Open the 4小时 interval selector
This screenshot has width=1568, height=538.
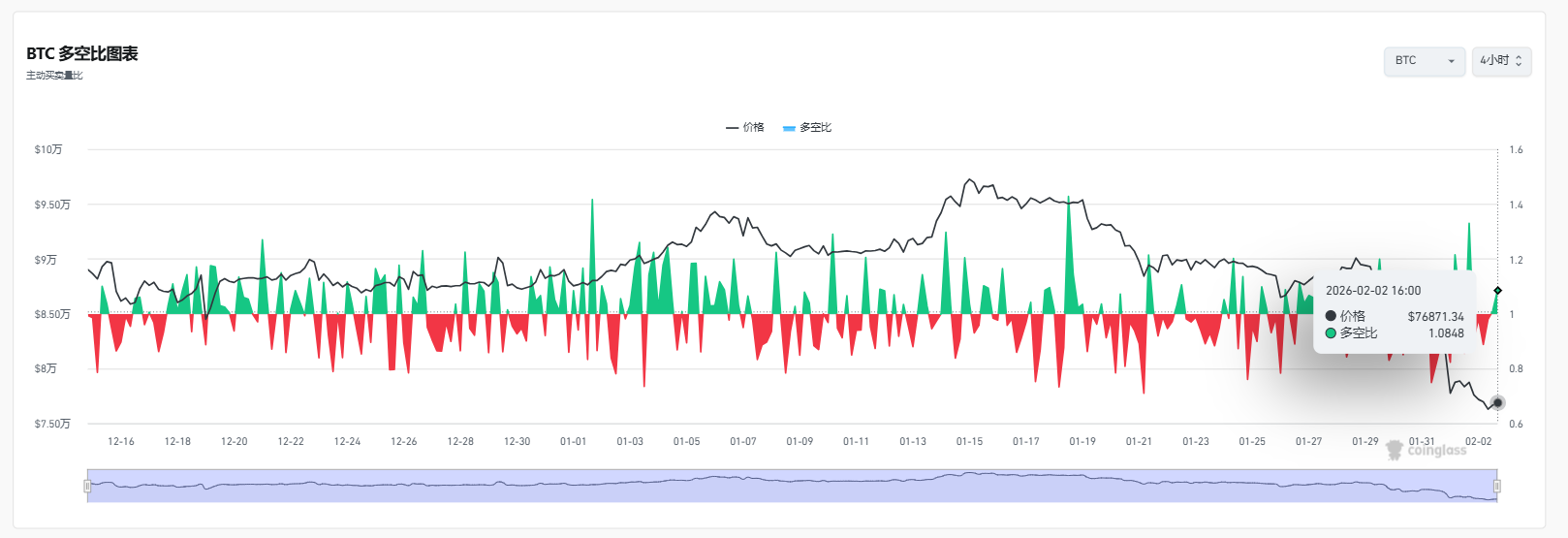click(x=1500, y=61)
